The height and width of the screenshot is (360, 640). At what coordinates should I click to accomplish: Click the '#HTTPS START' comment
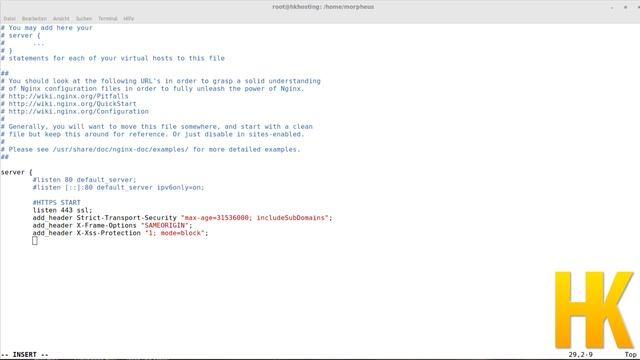tap(57, 202)
